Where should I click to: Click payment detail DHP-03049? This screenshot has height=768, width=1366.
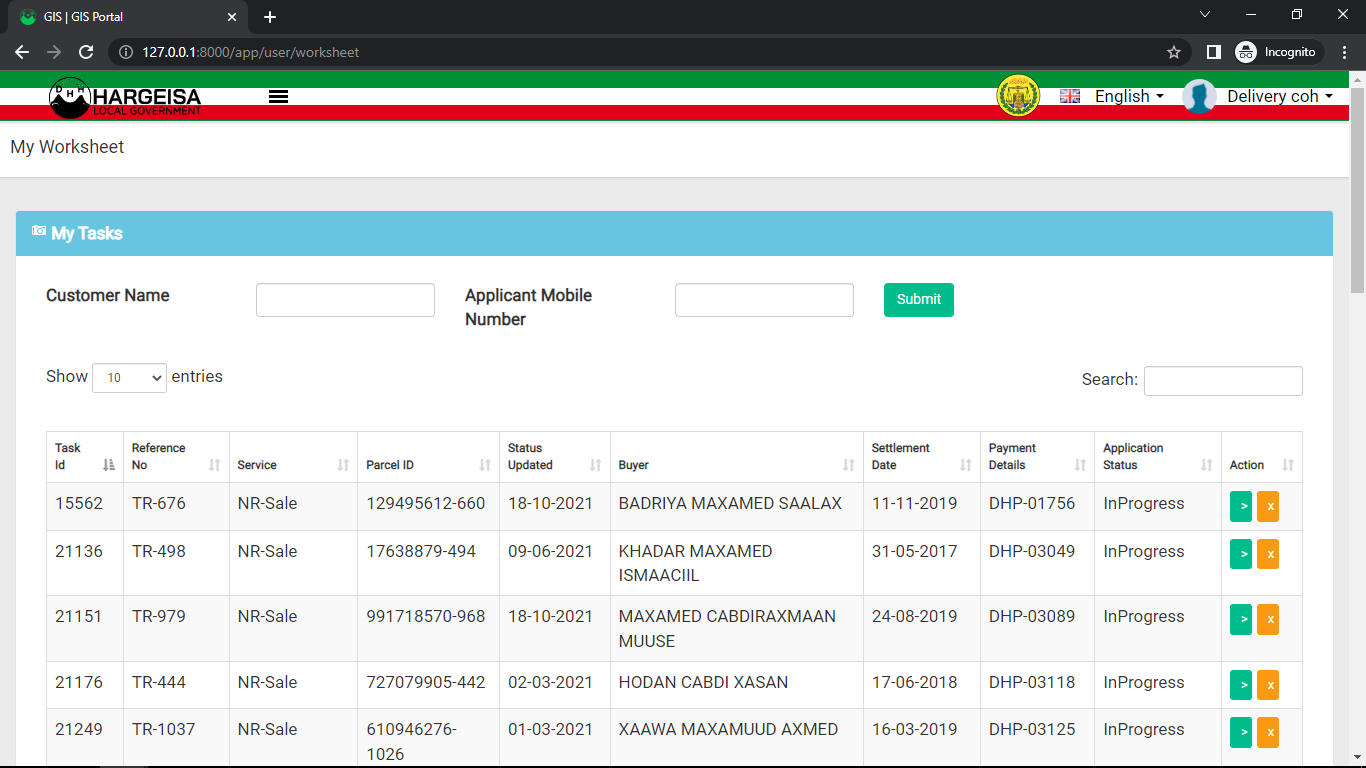[x=1032, y=551]
